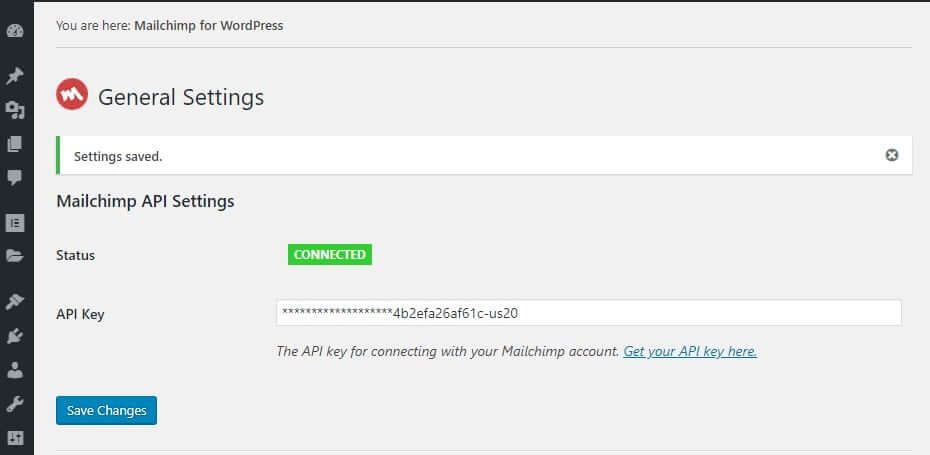
Task: Open Media library camera-and-music icon
Action: click(x=15, y=110)
